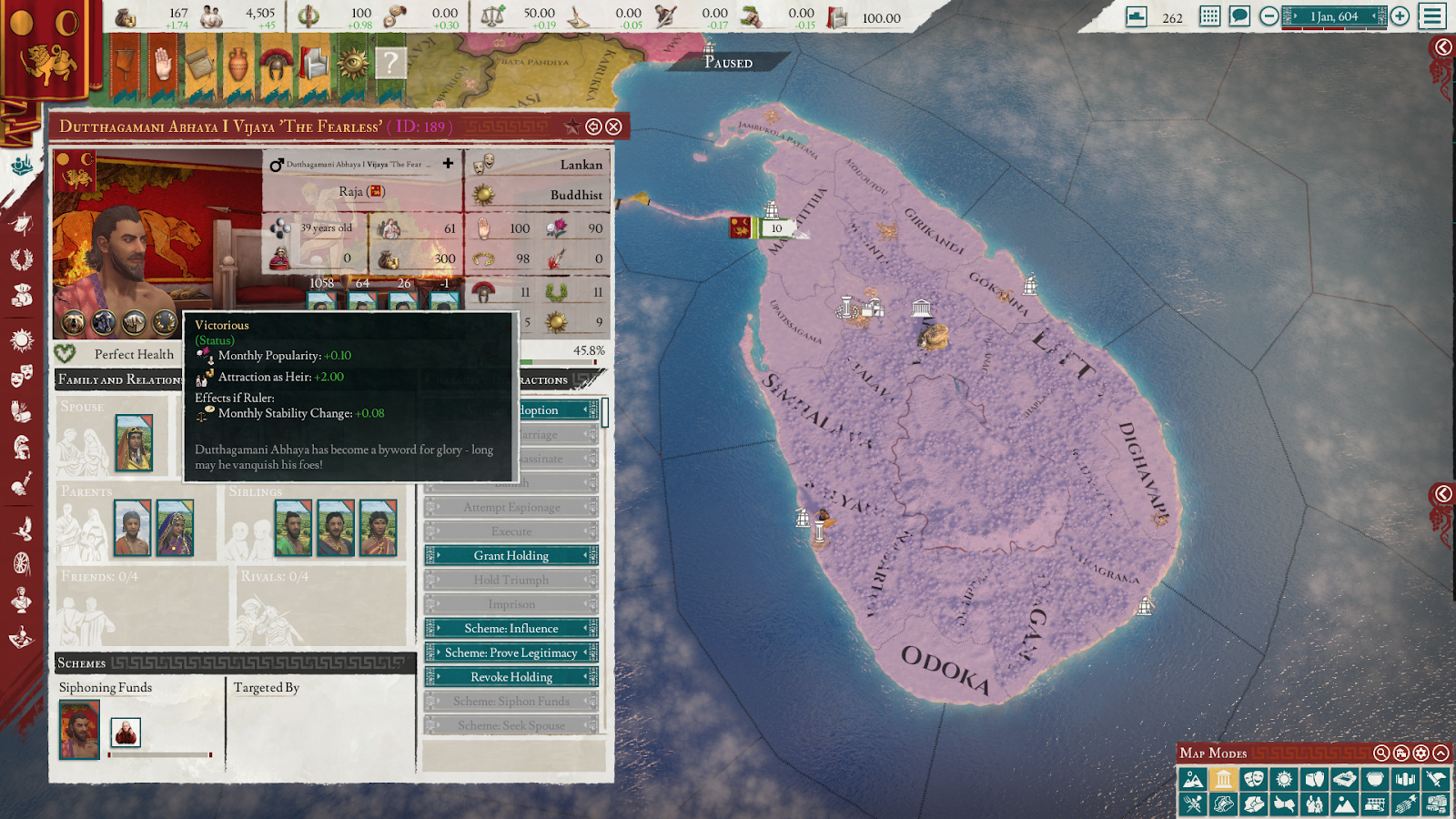The image size is (1456, 819).
Task: Open spouse portrait in Family panel
Action: (134, 443)
